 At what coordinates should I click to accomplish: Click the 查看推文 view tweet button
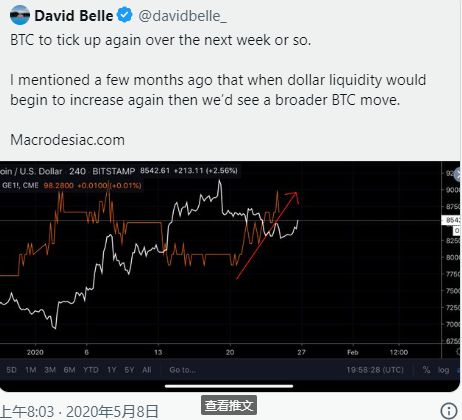229,405
